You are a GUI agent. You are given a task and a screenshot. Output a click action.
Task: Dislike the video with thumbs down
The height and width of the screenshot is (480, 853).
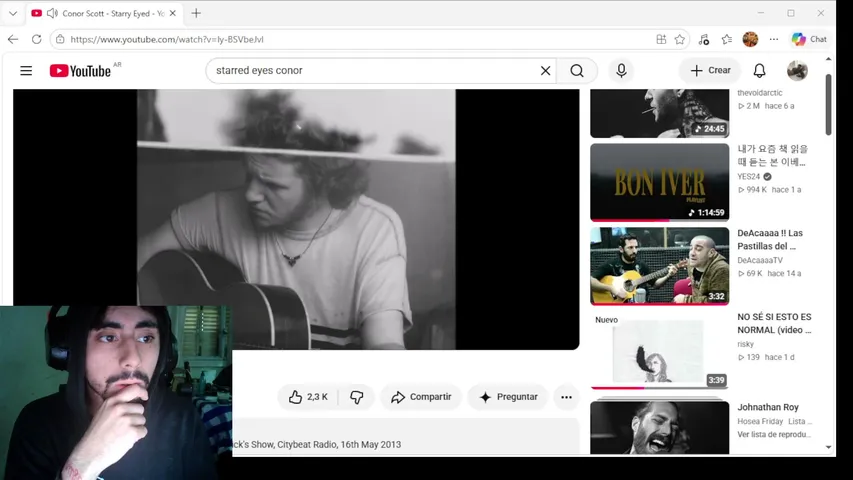click(x=356, y=397)
